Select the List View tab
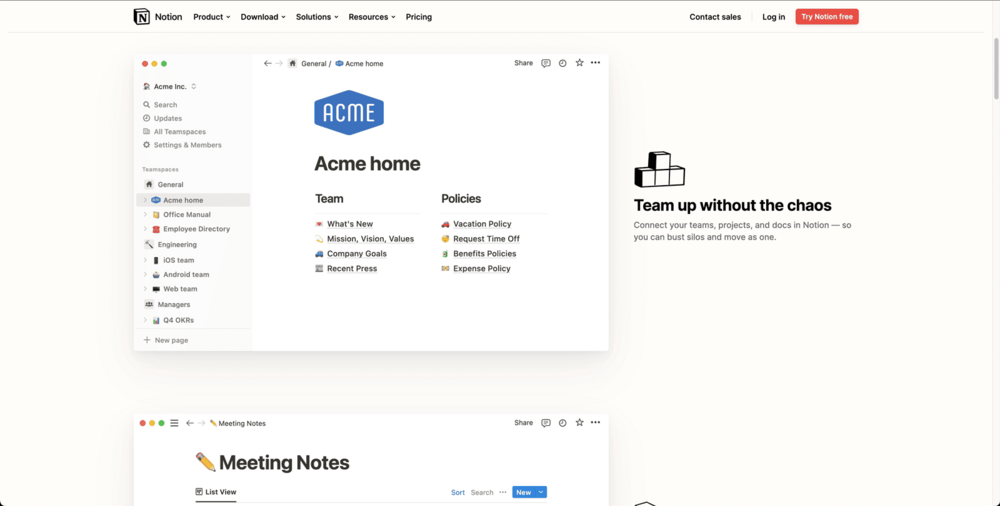The height and width of the screenshot is (506, 1000). (x=216, y=492)
